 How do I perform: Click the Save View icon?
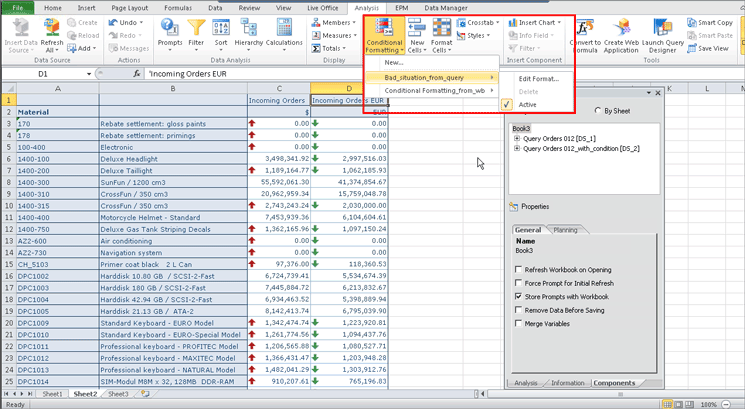pos(691,48)
